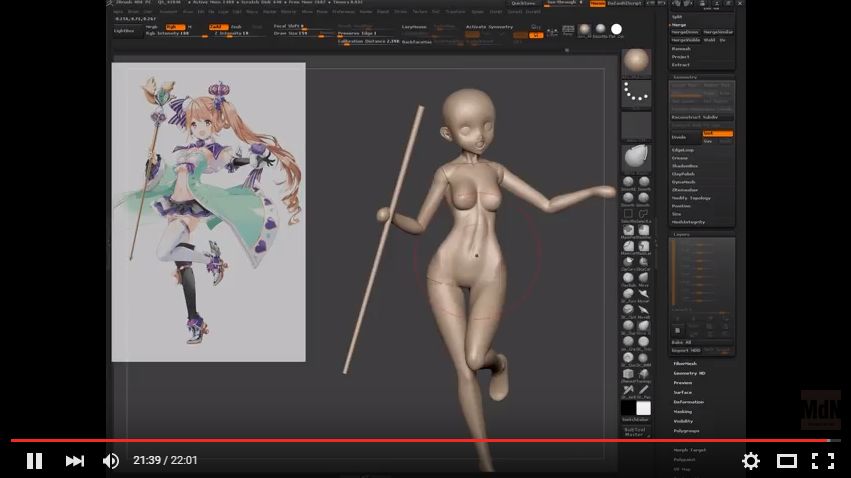The image size is (851, 478).
Task: Open the dots stroke type selector
Action: 636,94
